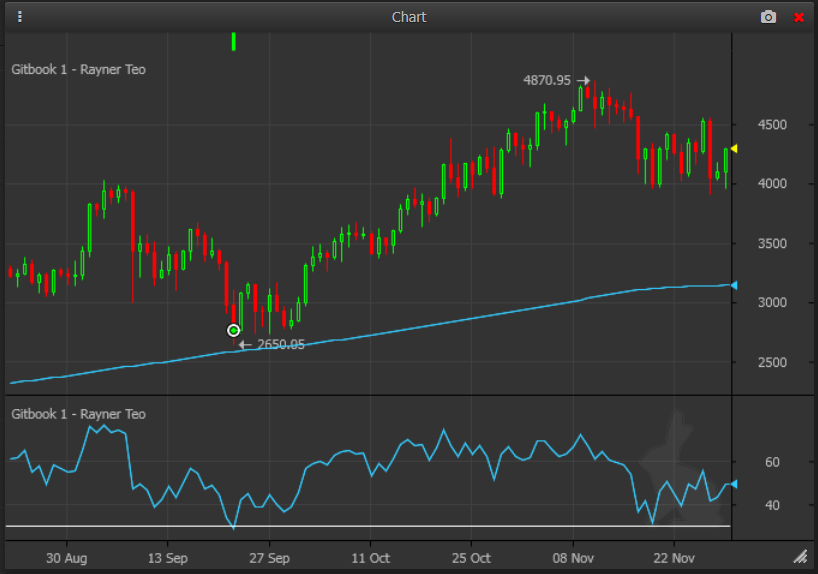Image resolution: width=818 pixels, height=574 pixels.
Task: Click the indicator pane Gitbook 1 - Rayner Teo label
Action: pyautogui.click(x=78, y=414)
